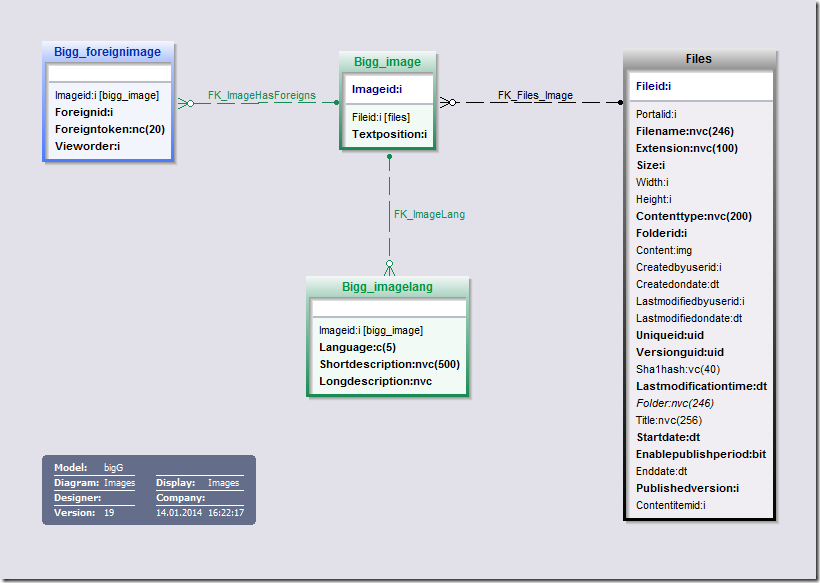This screenshot has width=820, height=583.
Task: Select the Bigg_image table header
Action: 388,62
